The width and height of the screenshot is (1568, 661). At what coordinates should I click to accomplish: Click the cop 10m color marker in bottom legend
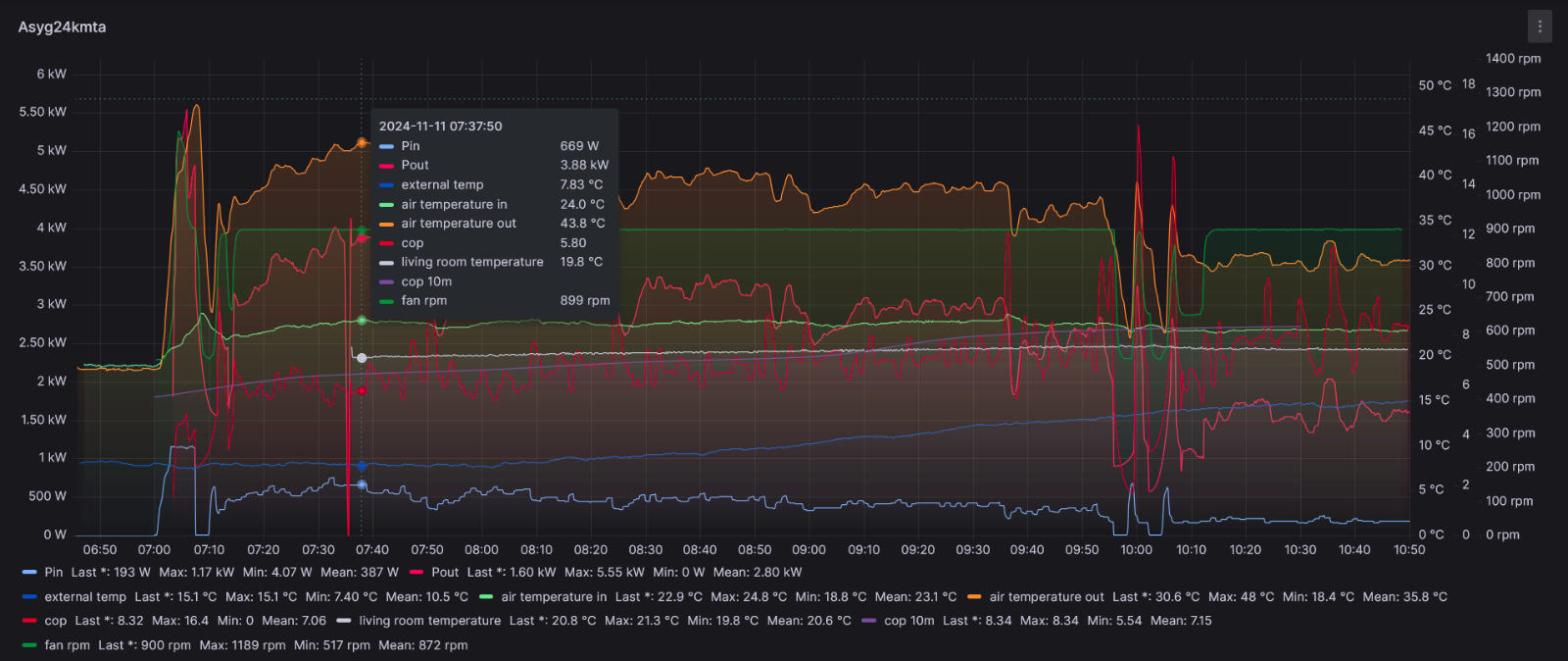[x=868, y=621]
